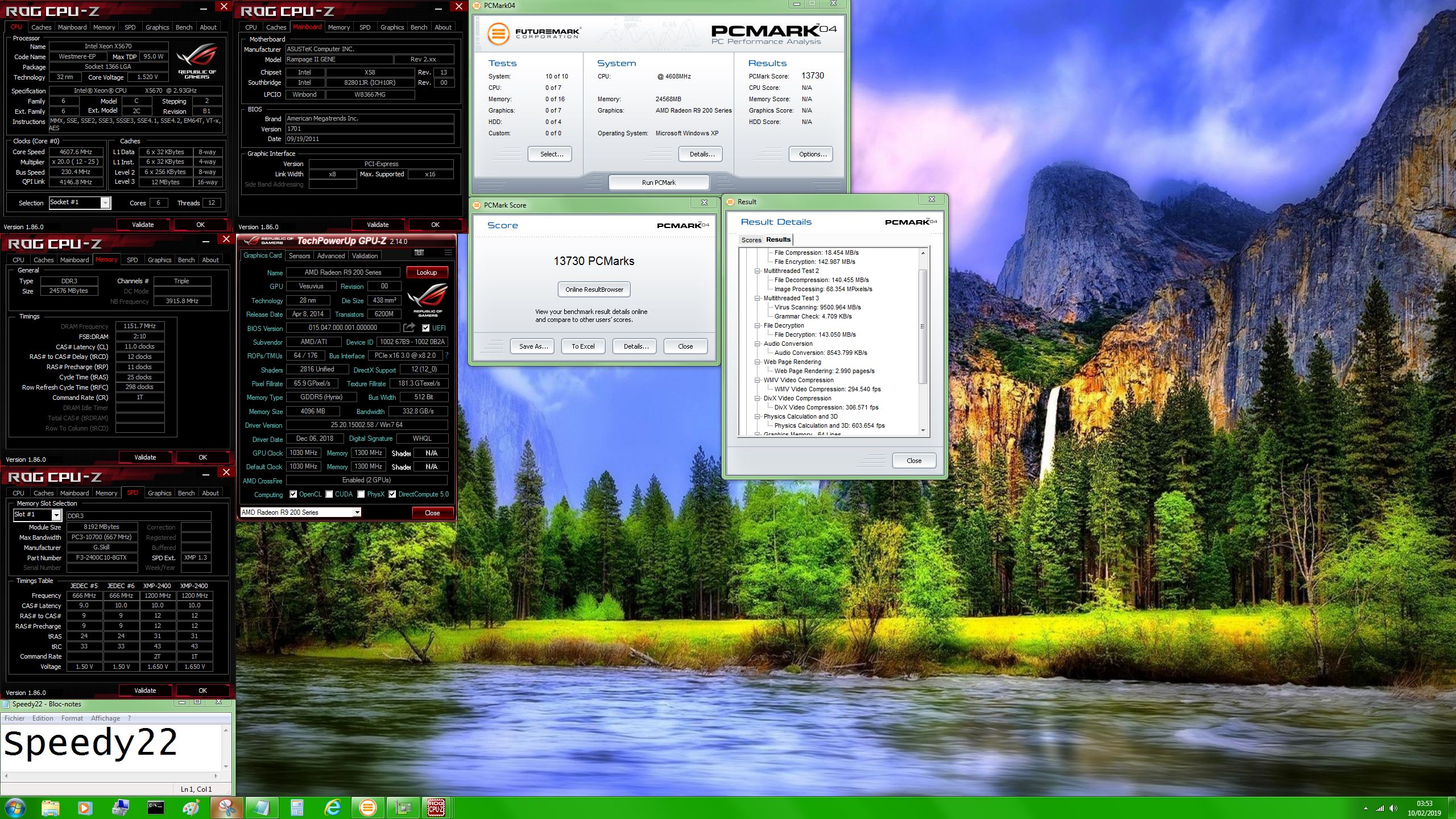This screenshot has width=1456, height=819.
Task: Open the GPU-Z hamburger menu icon
Action: pyautogui.click(x=448, y=253)
